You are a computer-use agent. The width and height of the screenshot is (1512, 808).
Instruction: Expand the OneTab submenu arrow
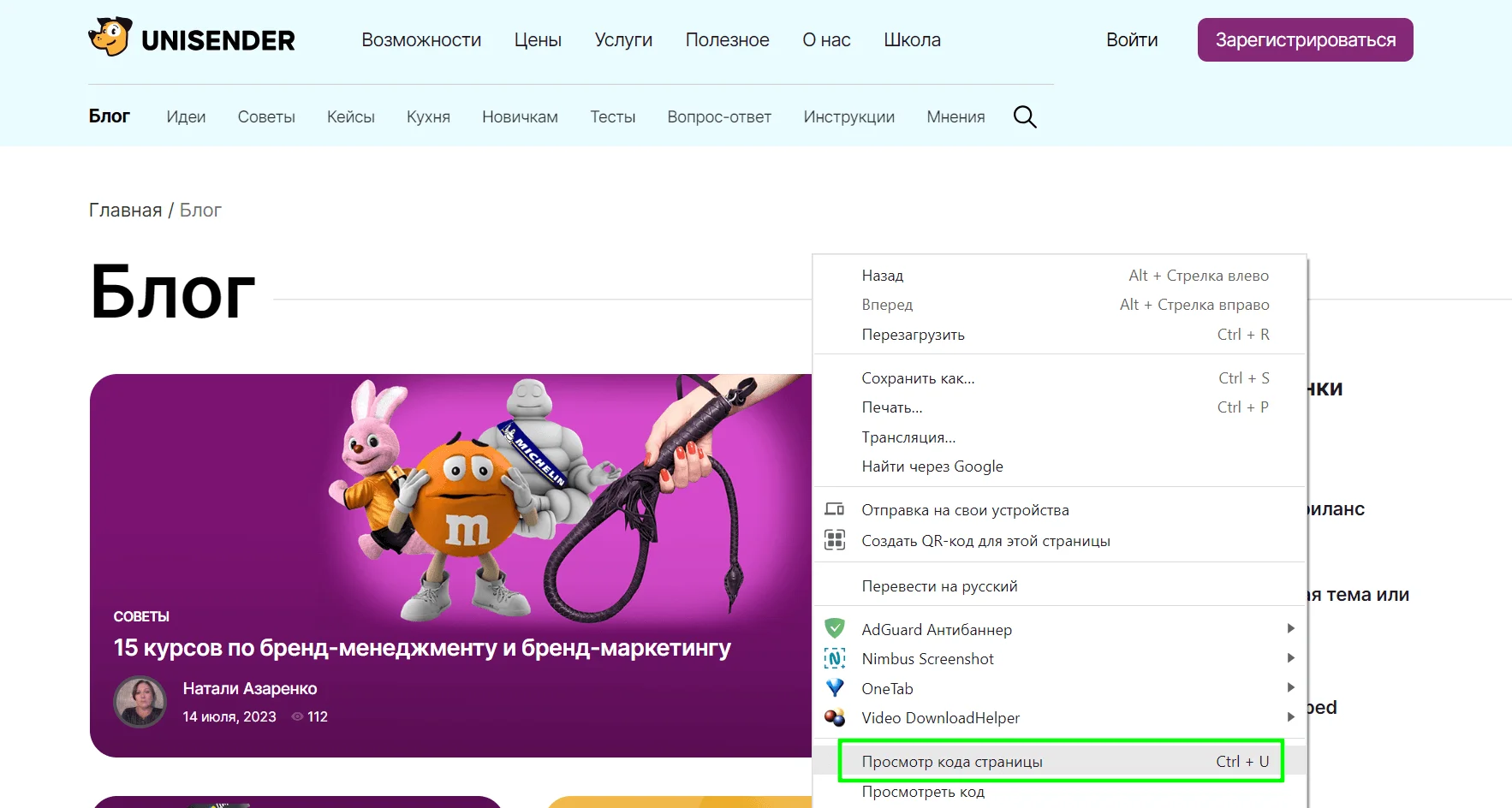(1290, 688)
